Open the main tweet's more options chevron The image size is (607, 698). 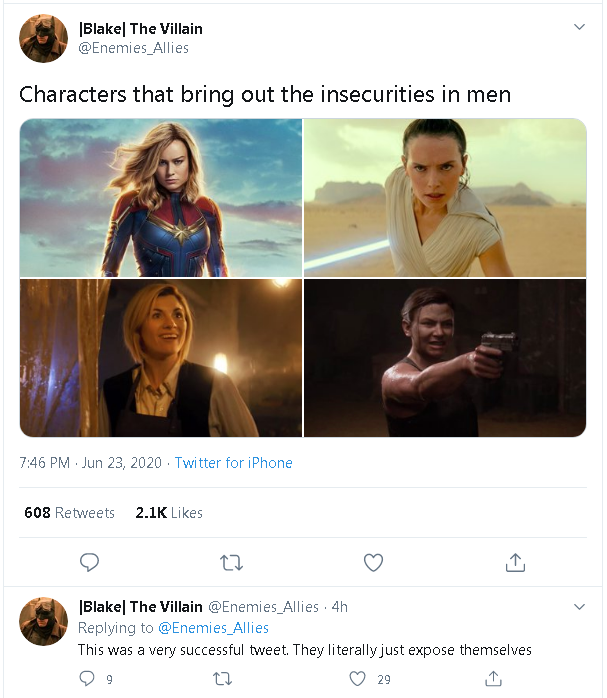[x=579, y=27]
